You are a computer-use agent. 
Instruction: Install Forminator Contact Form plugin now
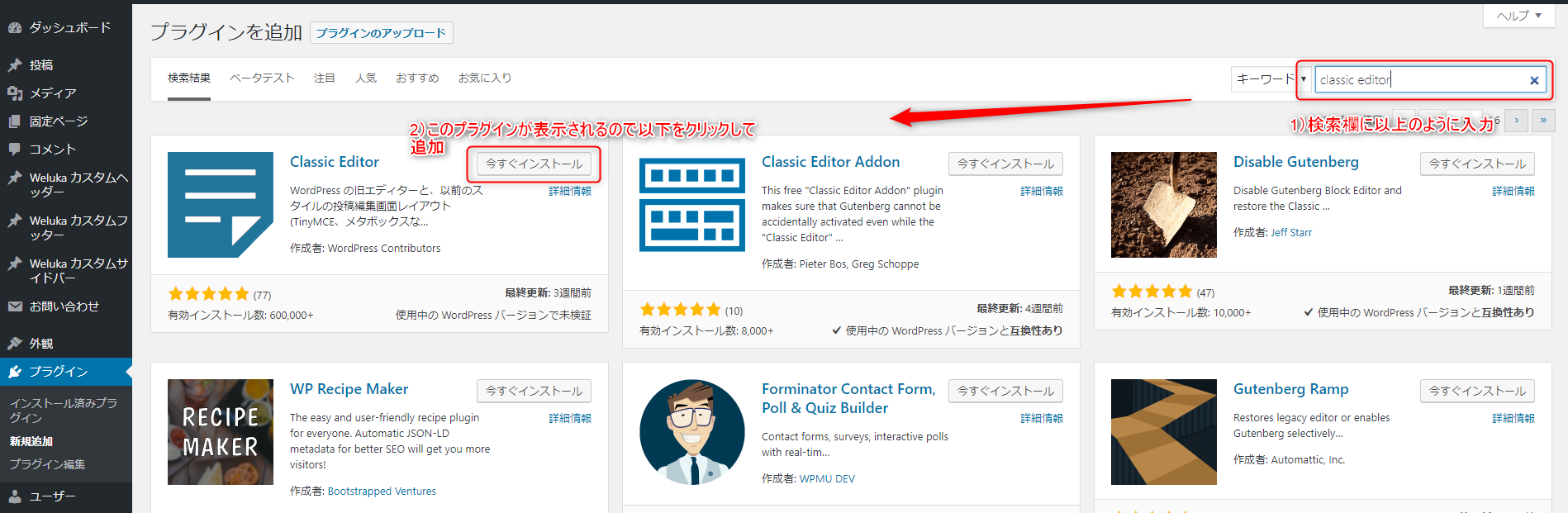tap(1005, 391)
